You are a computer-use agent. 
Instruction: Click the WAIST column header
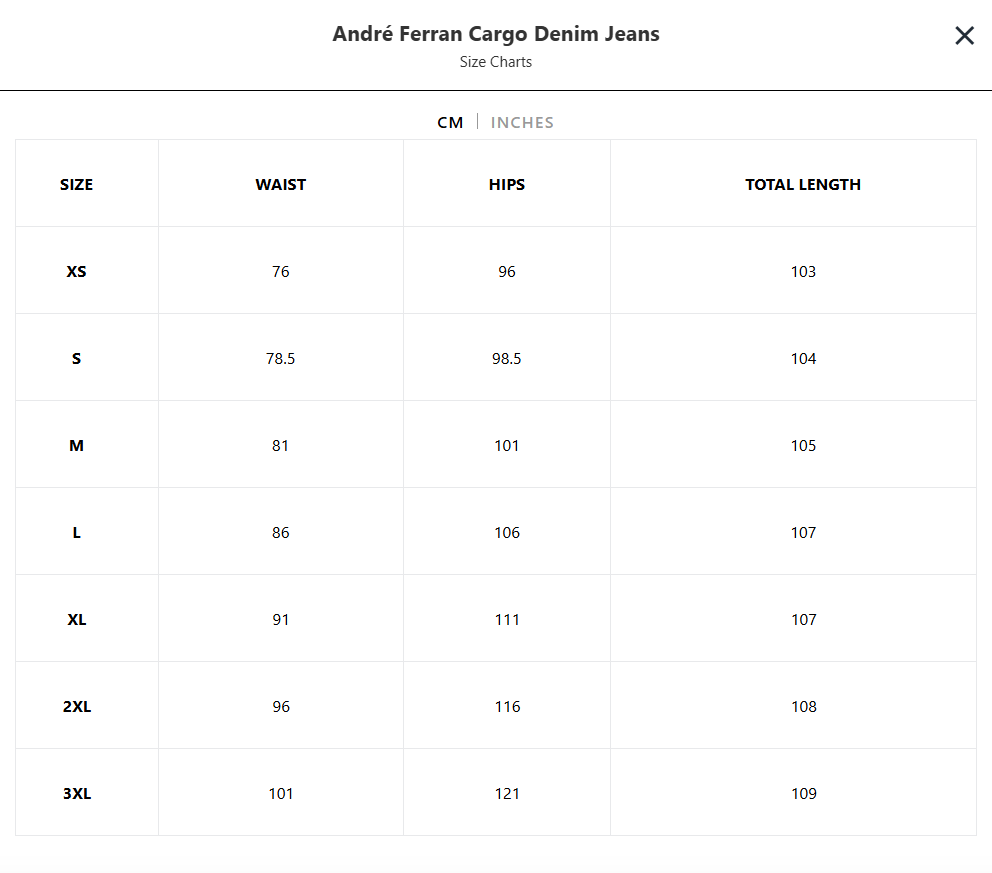coord(280,185)
